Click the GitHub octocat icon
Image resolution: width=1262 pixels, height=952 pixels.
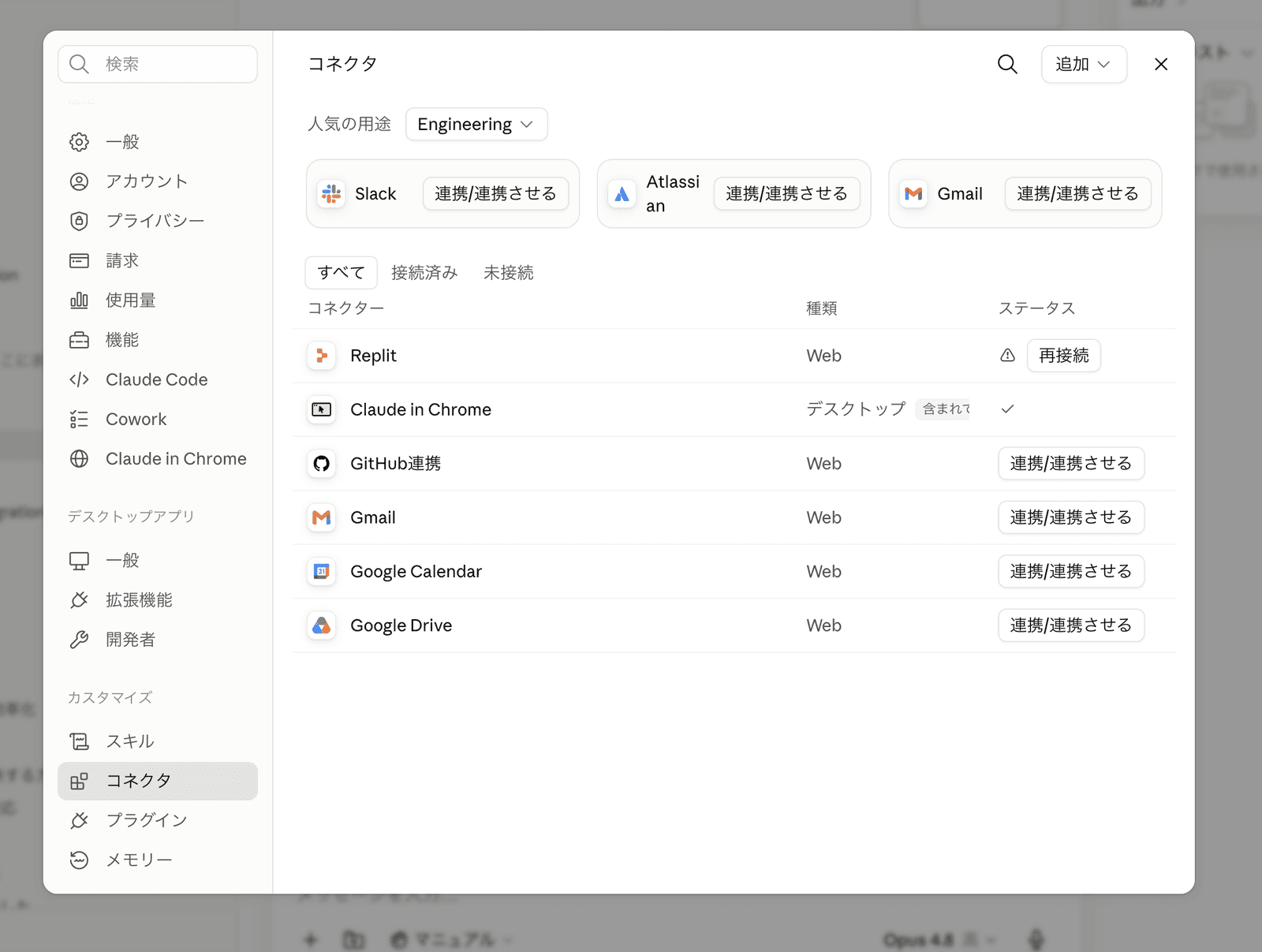tap(322, 463)
